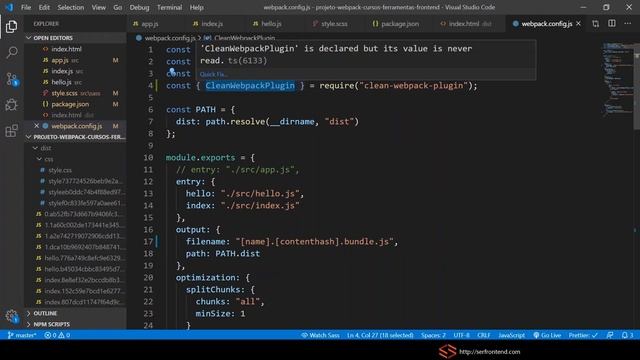This screenshot has width=640, height=360.
Task: Open app.js in Open Editors
Action: pyautogui.click(x=75, y=60)
